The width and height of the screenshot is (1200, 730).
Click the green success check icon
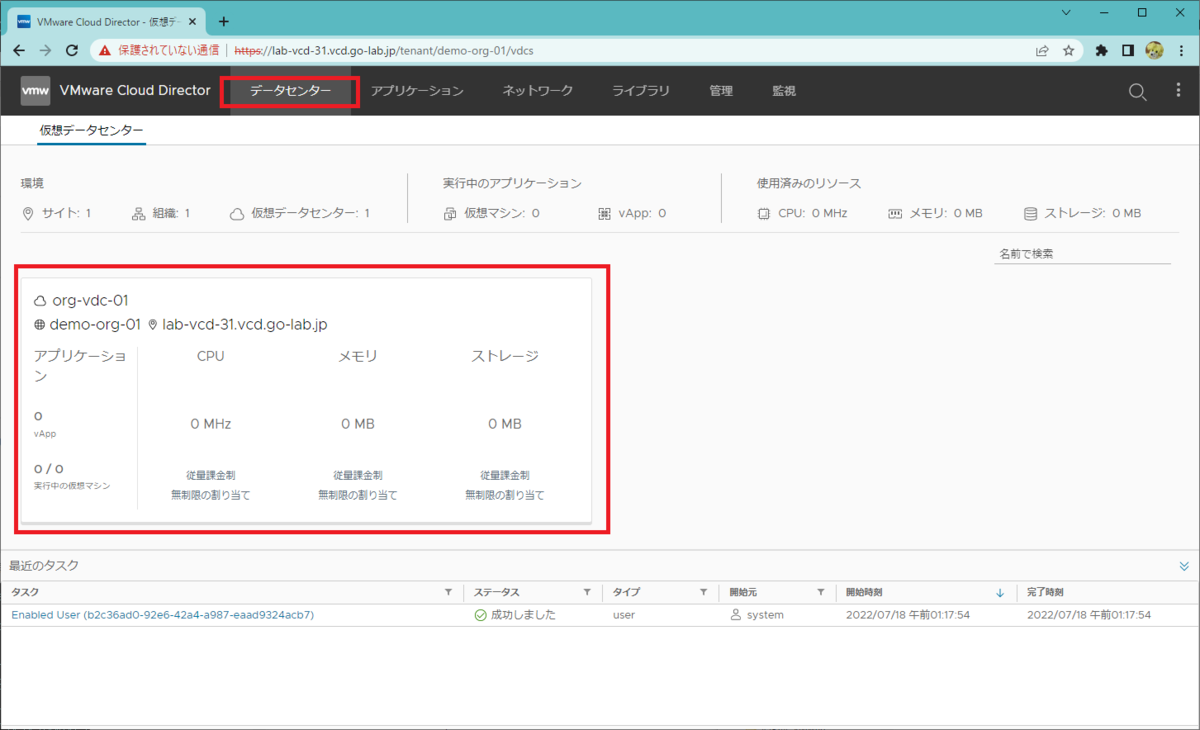pyautogui.click(x=481, y=615)
